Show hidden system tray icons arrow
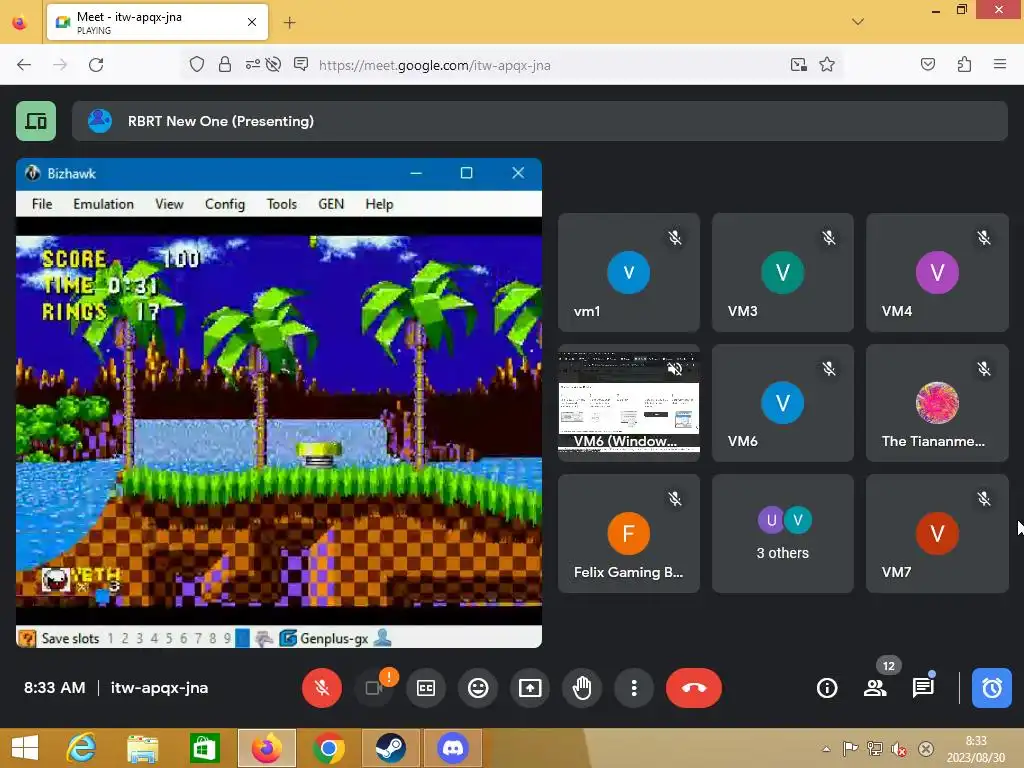 tap(826, 749)
